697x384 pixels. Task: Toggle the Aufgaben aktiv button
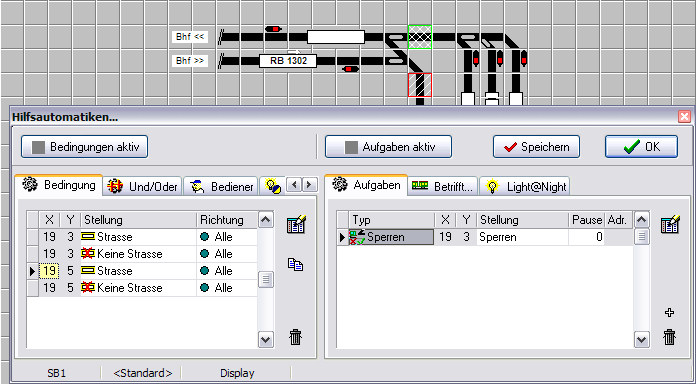coord(389,147)
